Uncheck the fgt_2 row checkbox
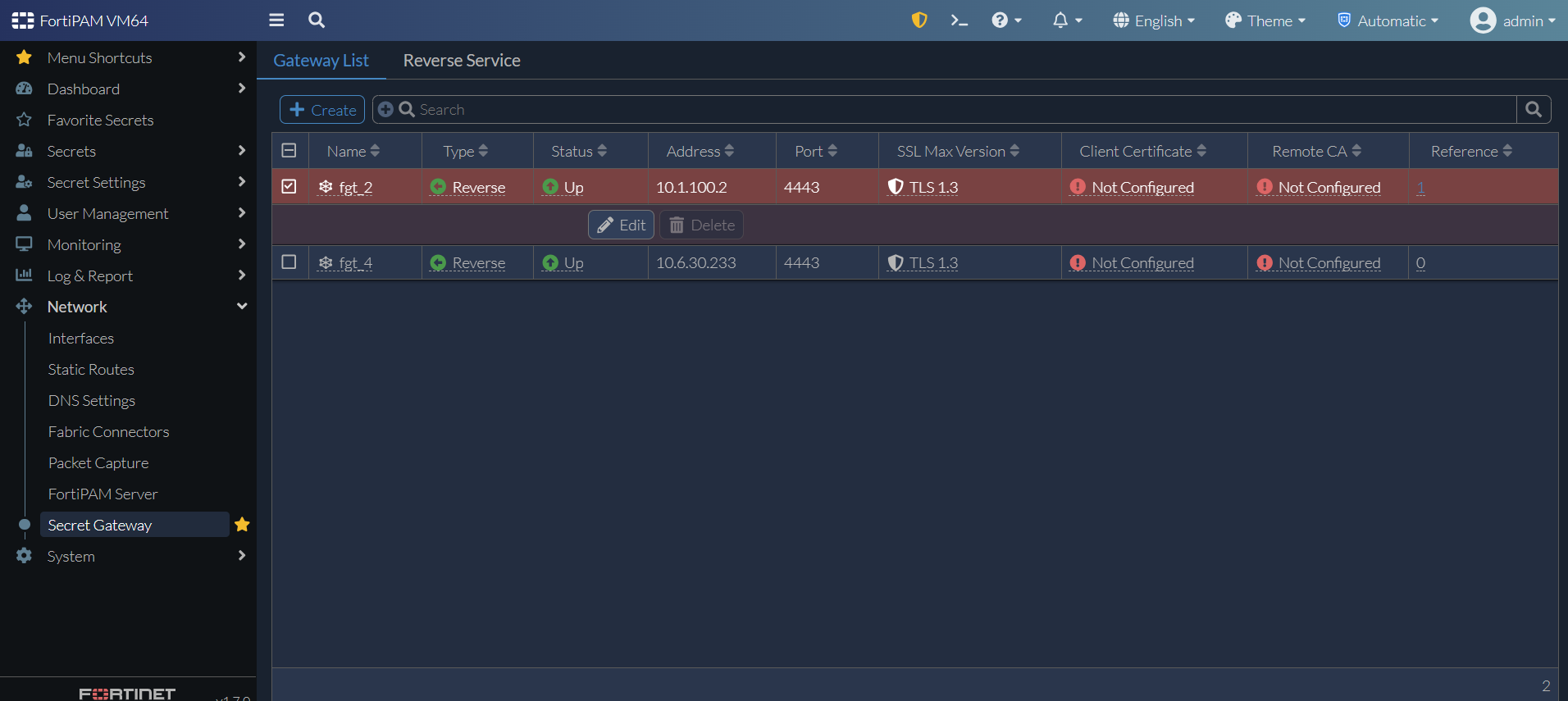Image resolution: width=1568 pixels, height=701 pixels. tap(289, 186)
